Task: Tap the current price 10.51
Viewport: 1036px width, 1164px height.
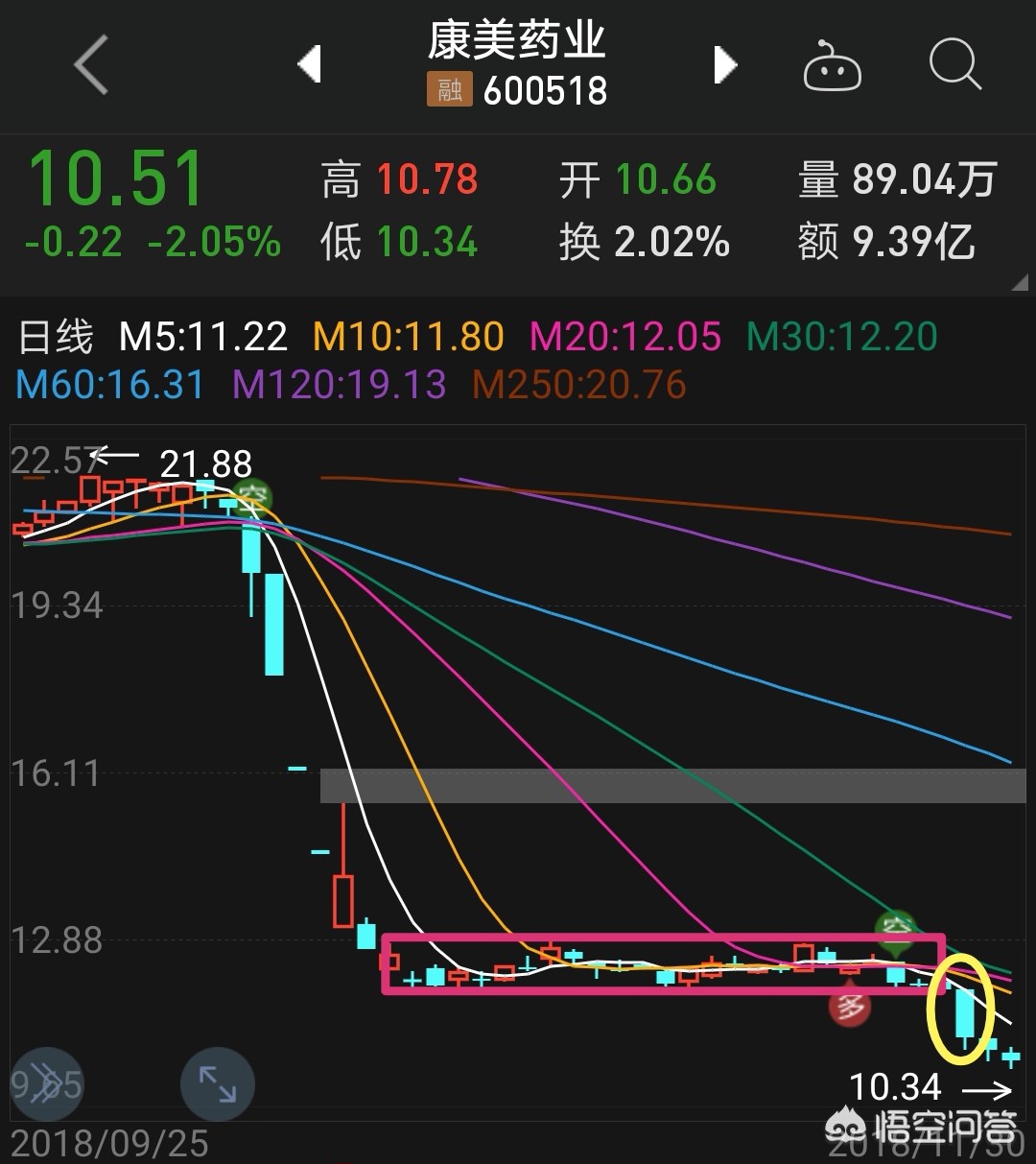Action: (116, 179)
